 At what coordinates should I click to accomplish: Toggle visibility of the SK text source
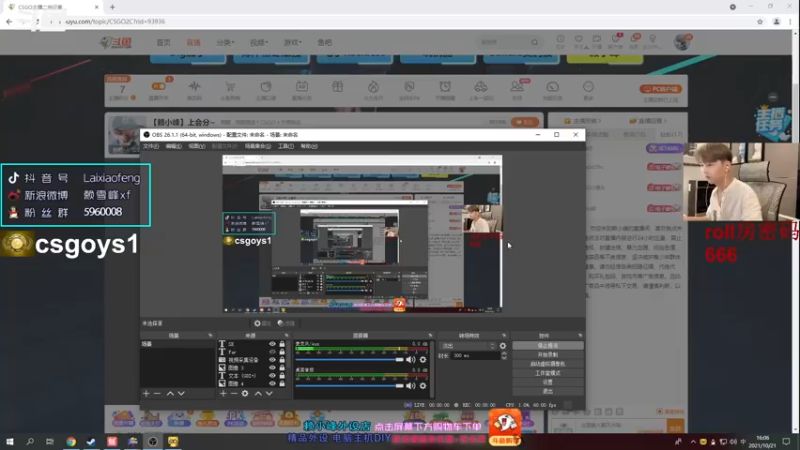coord(272,344)
